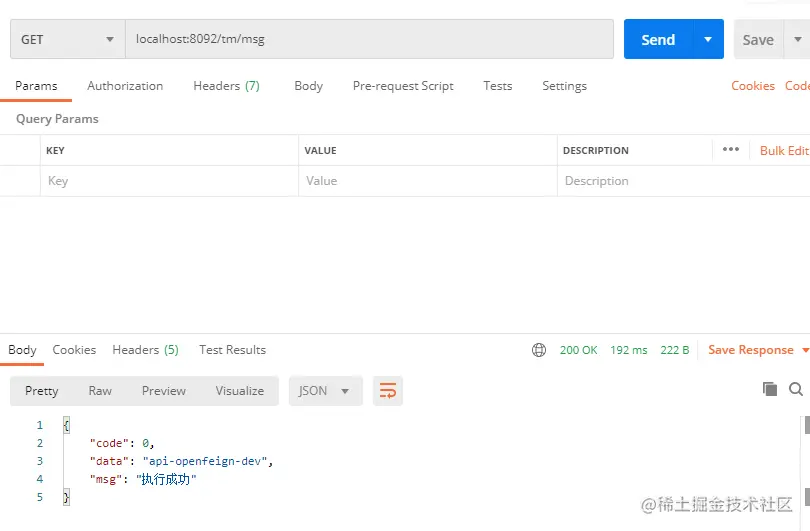810x531 pixels.
Task: Open the GET method dropdown
Action: pos(68,39)
